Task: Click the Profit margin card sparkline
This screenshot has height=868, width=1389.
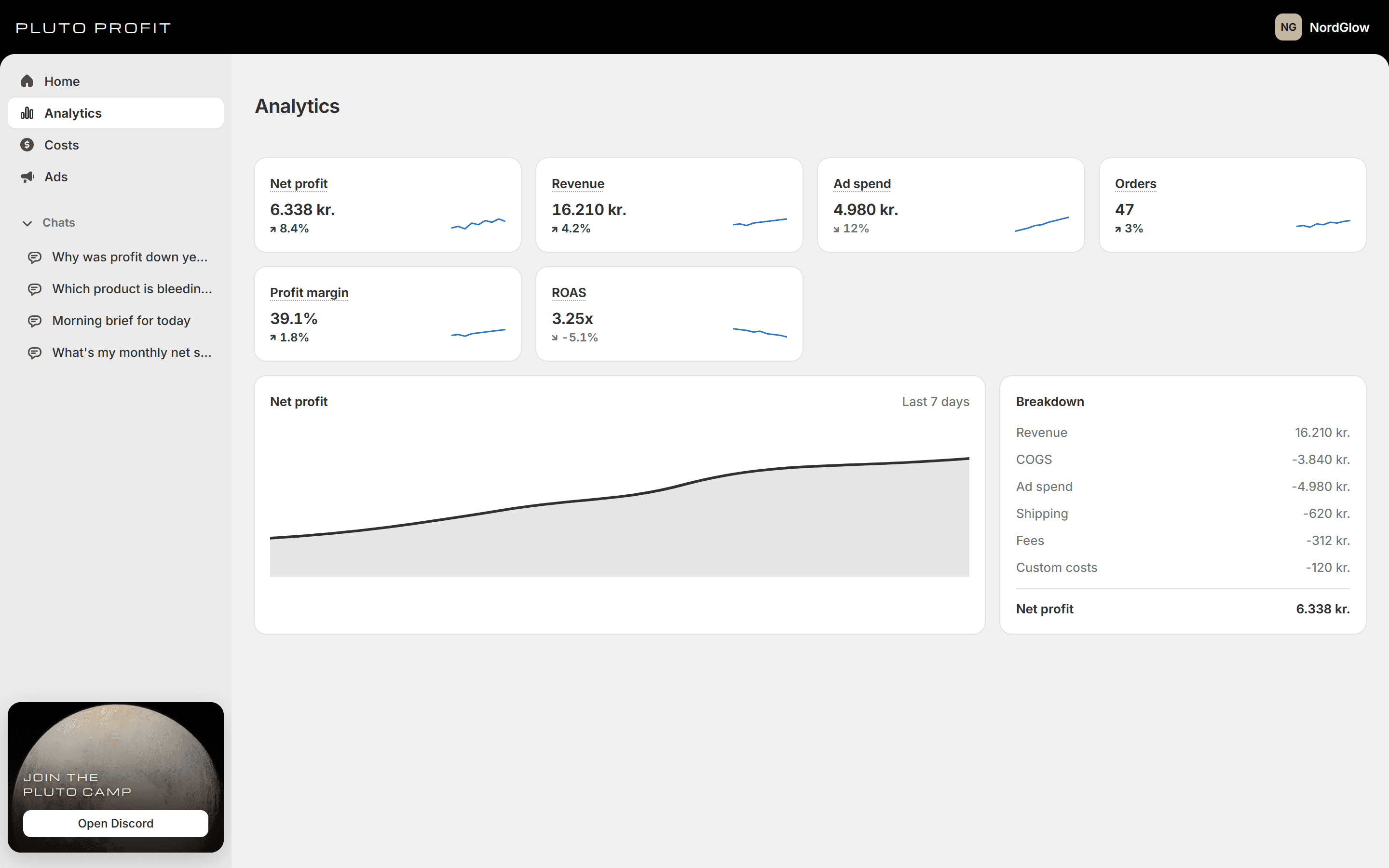Action: (478, 333)
